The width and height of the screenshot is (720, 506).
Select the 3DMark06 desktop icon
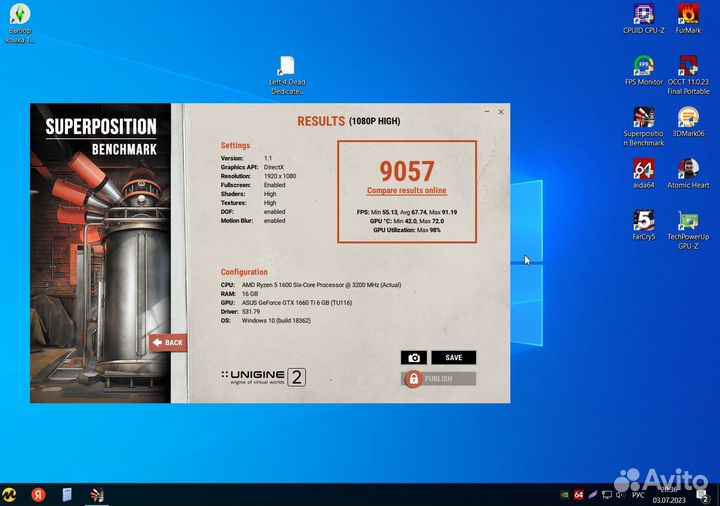(x=688, y=122)
